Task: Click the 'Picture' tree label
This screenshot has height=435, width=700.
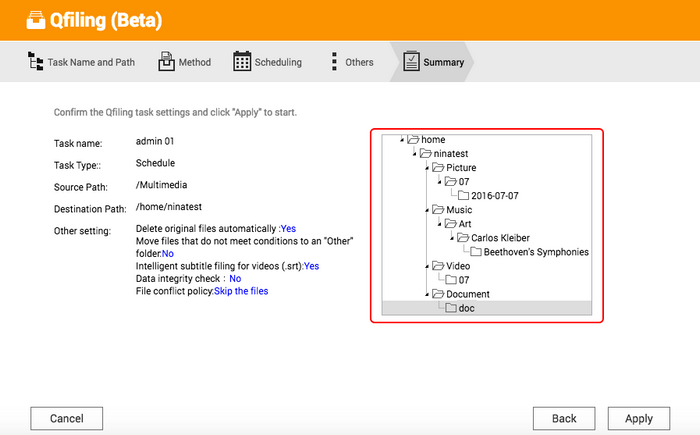Action: click(x=461, y=167)
